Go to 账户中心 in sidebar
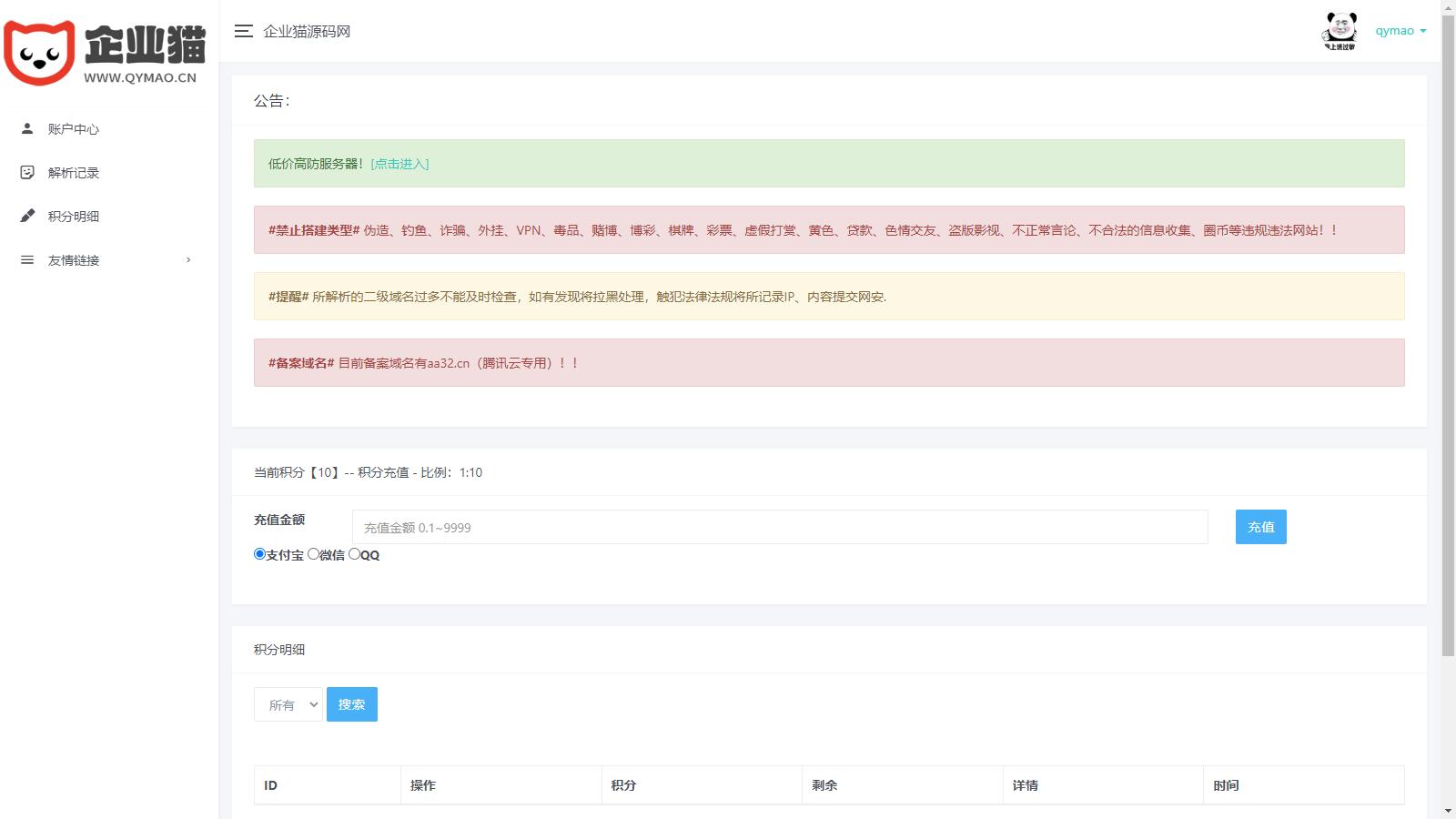 tap(74, 129)
